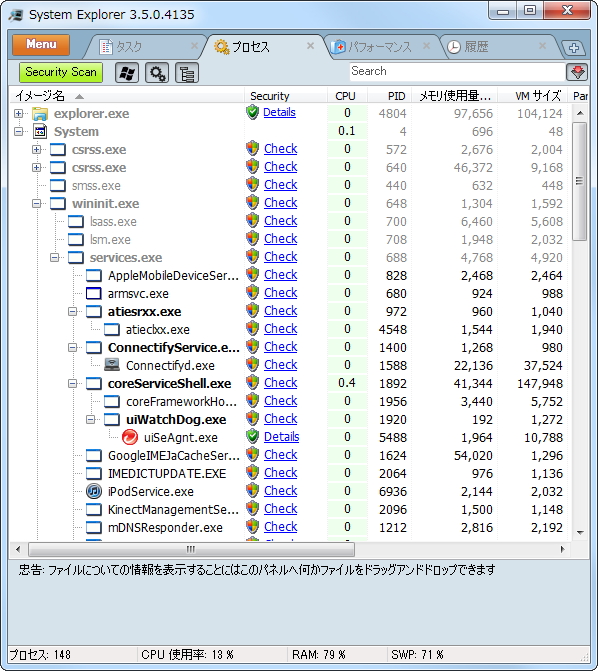Click the horizontal scrollbar right arrow
This screenshot has width=598, height=671.
tap(562, 549)
